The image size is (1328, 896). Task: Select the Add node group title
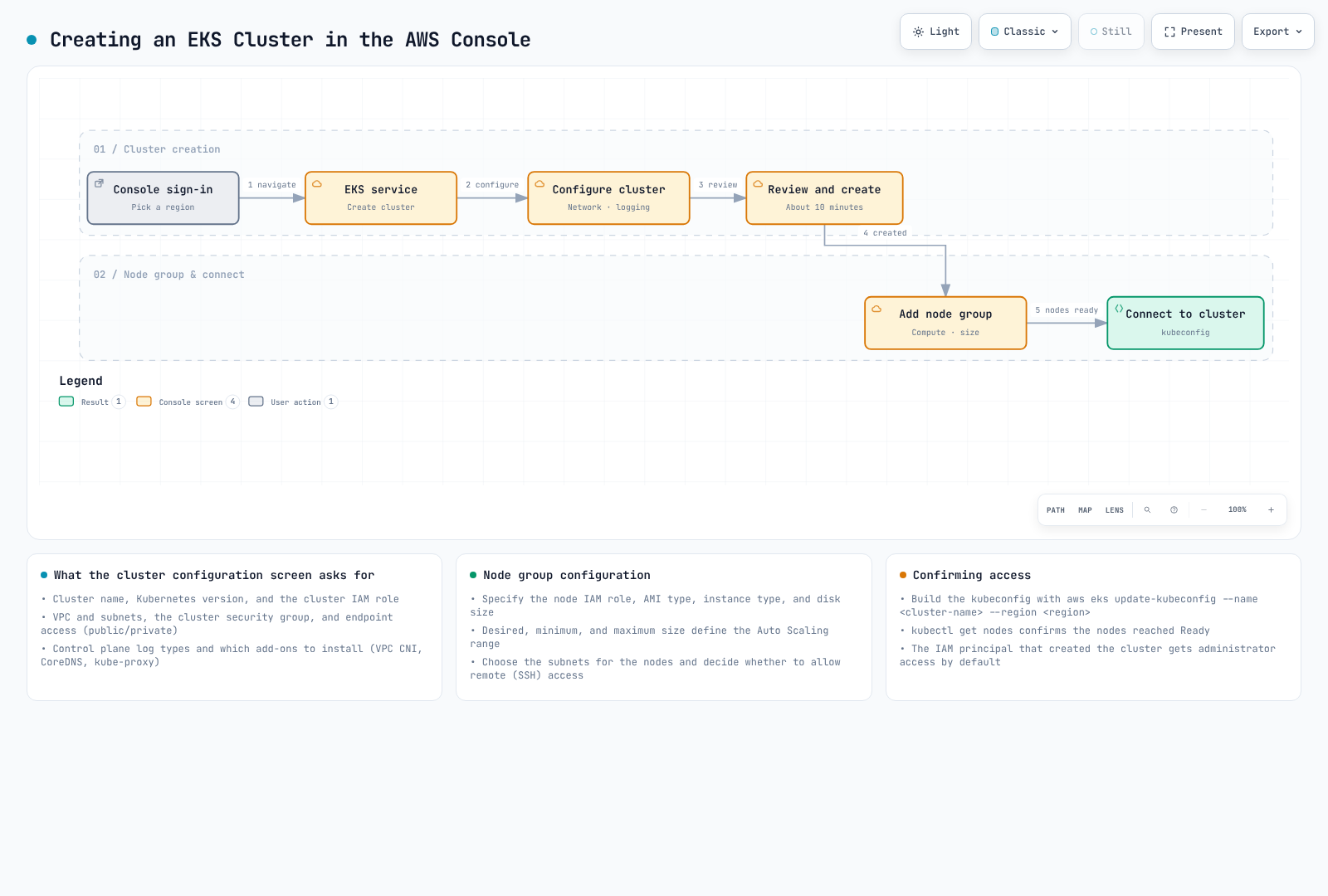945,314
